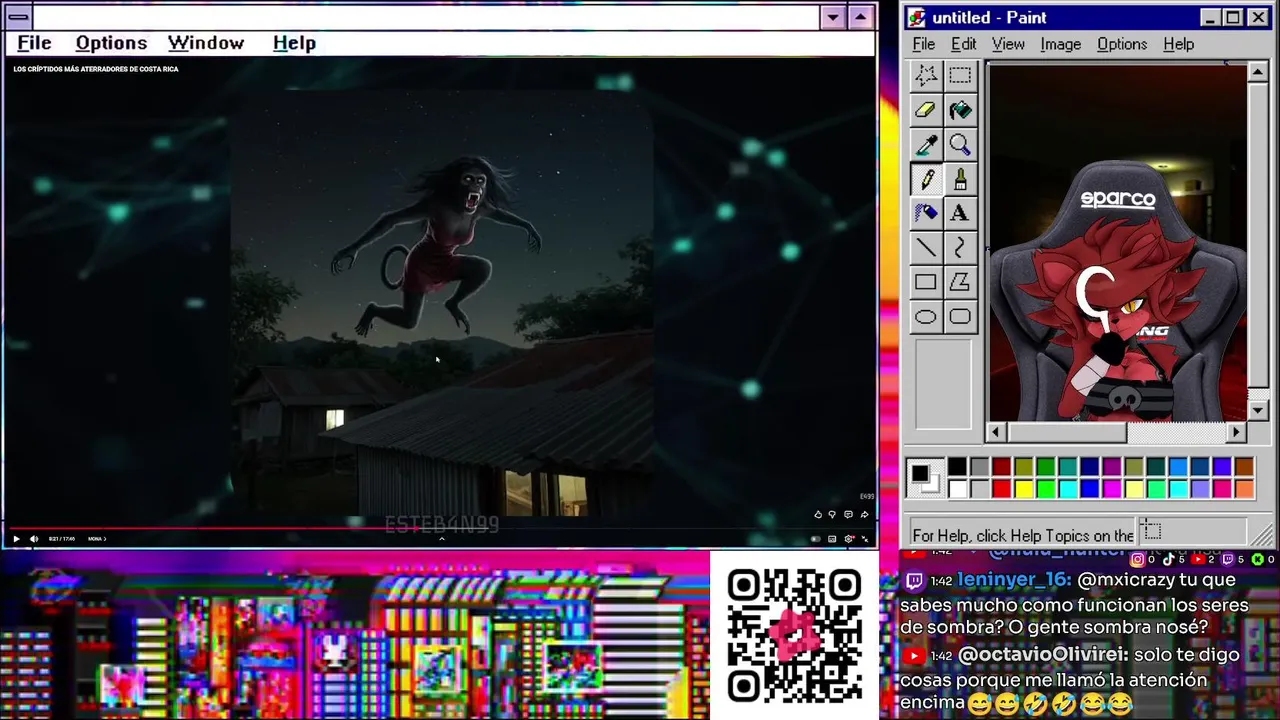Viewport: 1280px width, 720px height.
Task: Click the leninyer_16 username in chat
Action: 1012,580
